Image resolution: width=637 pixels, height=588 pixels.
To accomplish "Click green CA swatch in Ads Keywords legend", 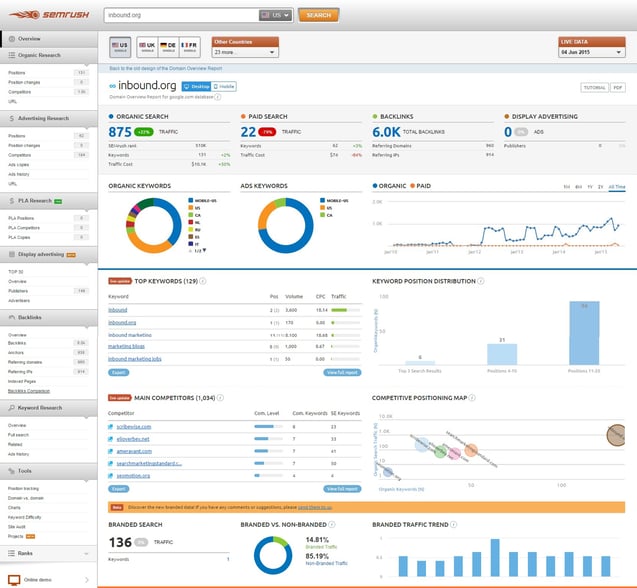I will pyautogui.click(x=323, y=215).
